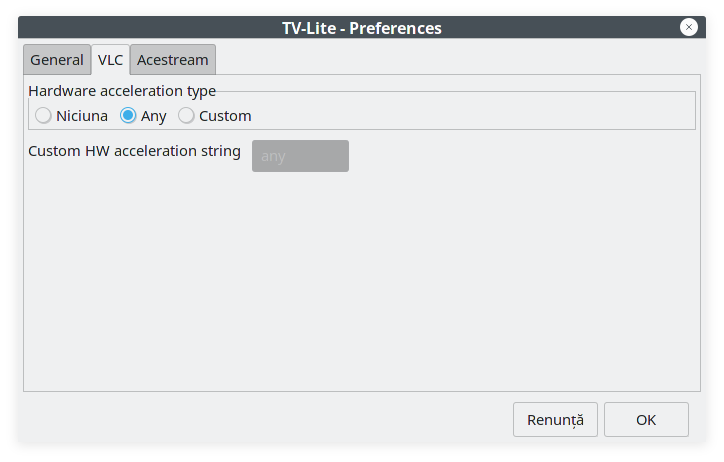Click the Any option label text

pyautogui.click(x=153, y=116)
